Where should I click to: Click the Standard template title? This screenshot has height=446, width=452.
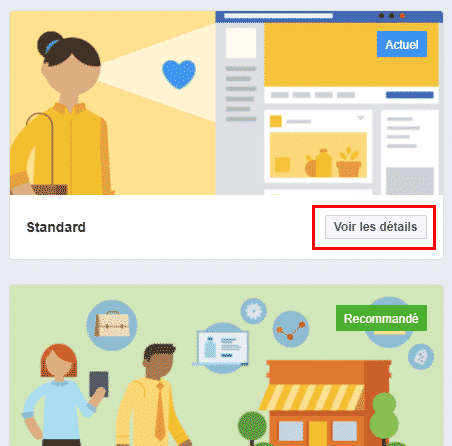pyautogui.click(x=56, y=227)
